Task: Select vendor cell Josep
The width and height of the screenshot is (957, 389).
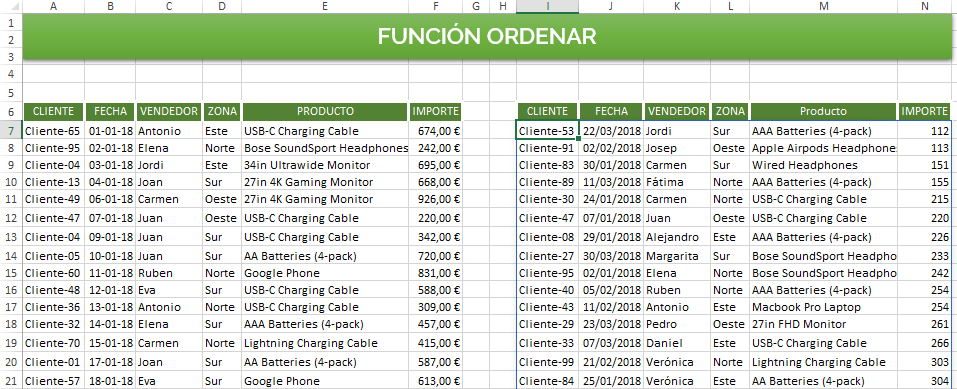Action: point(677,148)
